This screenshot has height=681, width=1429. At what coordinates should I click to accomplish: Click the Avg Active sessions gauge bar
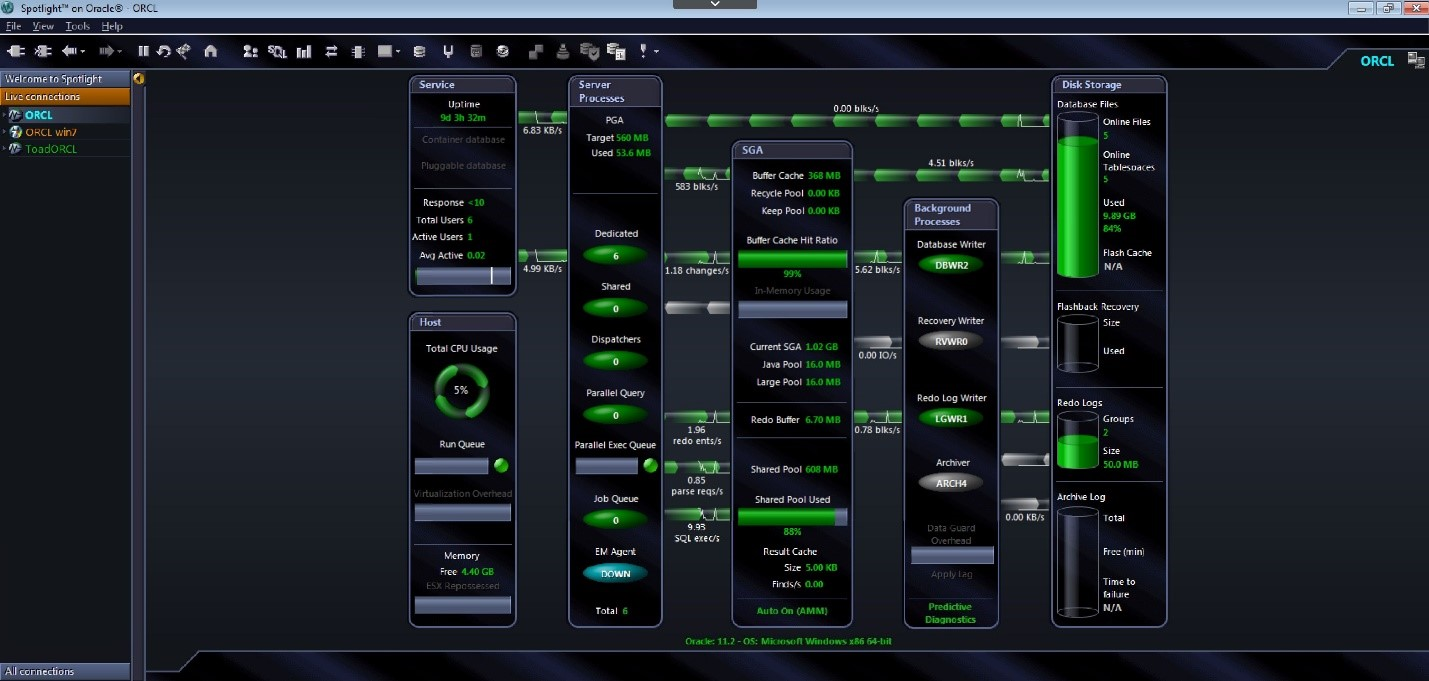[x=463, y=275]
